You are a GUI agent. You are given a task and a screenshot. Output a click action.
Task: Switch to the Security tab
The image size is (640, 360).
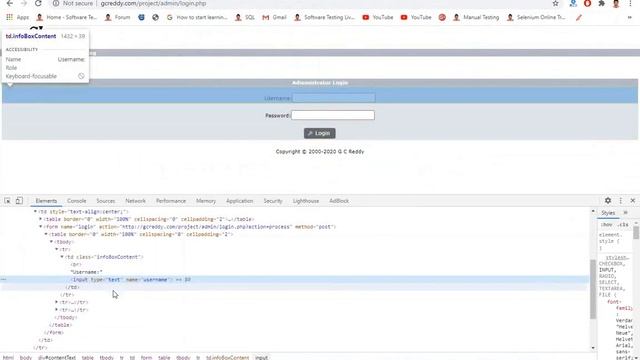[273, 201]
